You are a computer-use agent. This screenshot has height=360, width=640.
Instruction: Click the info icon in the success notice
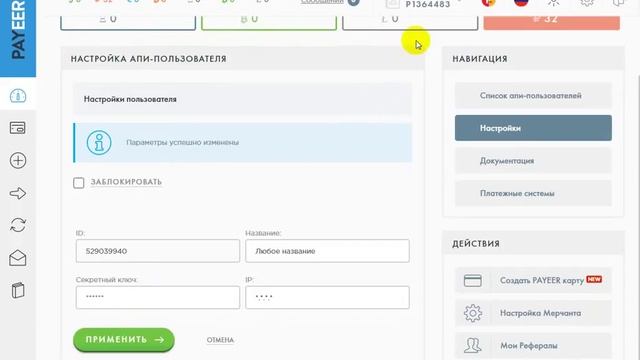[x=99, y=142]
